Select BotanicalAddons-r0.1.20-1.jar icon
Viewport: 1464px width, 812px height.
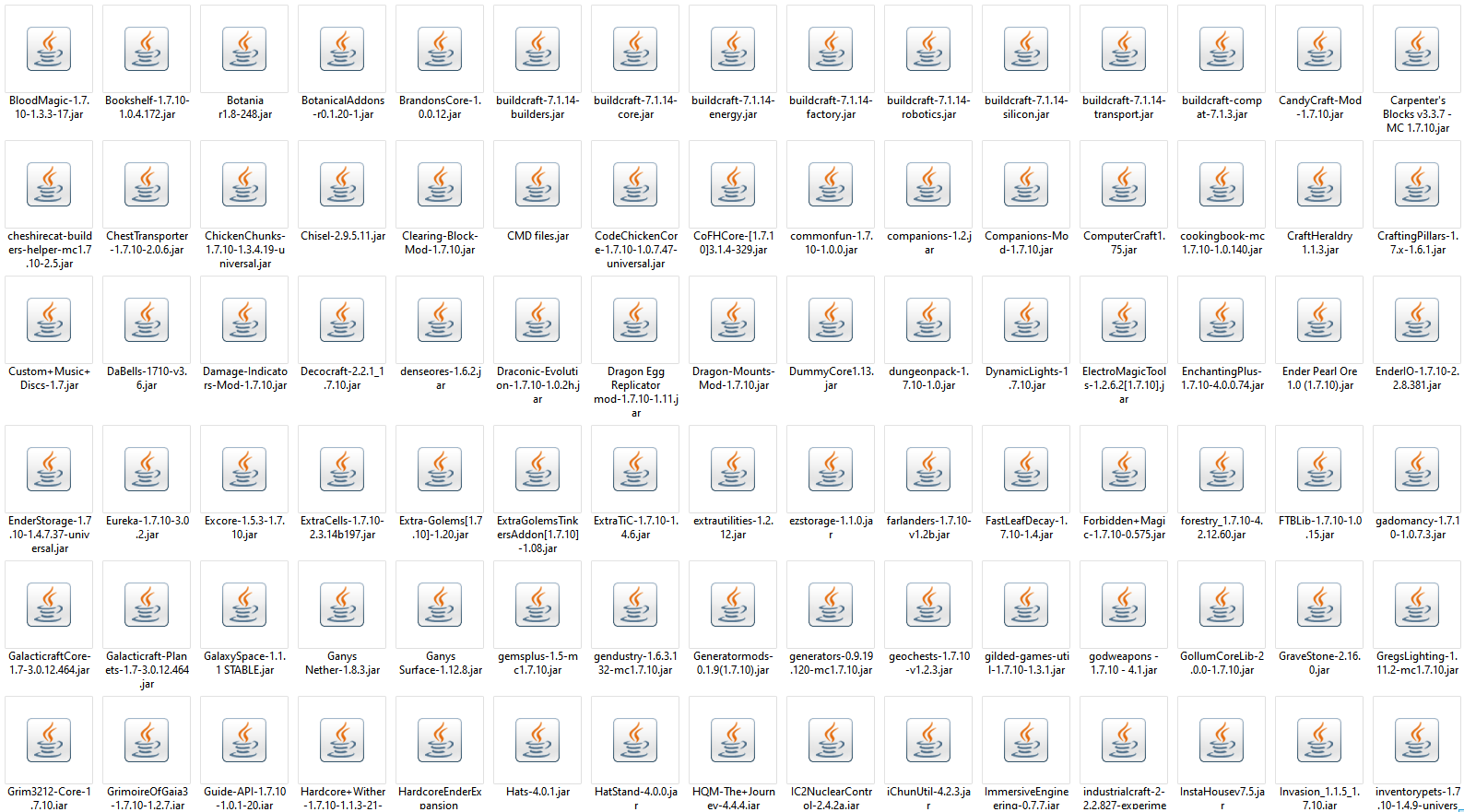(x=342, y=49)
